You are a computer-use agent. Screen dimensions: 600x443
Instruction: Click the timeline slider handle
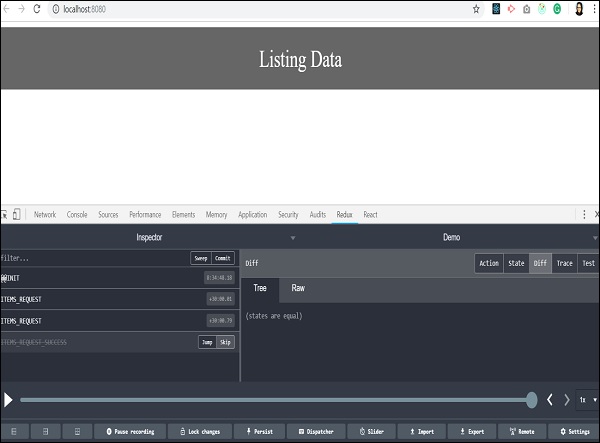pyautogui.click(x=532, y=400)
